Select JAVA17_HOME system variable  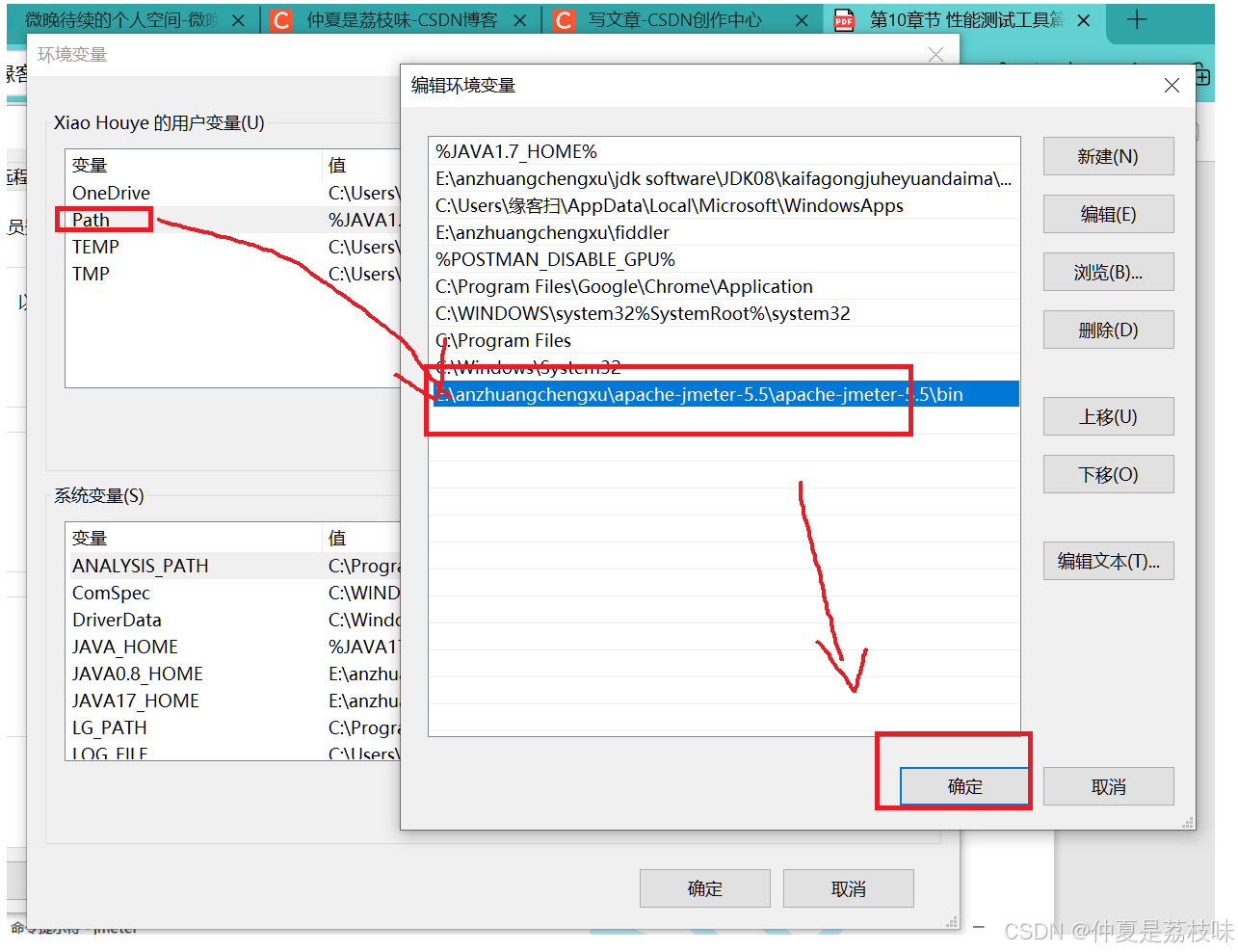(x=233, y=701)
